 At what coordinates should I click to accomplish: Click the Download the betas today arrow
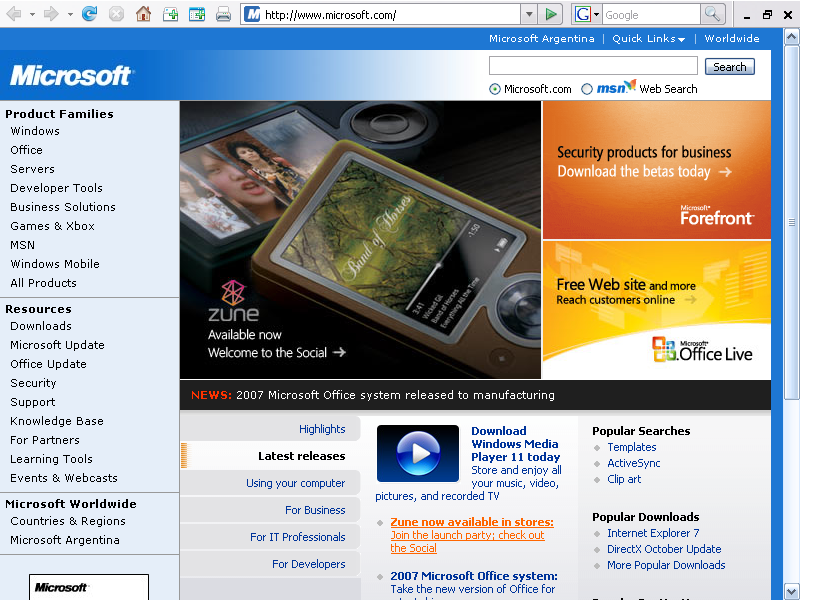click(x=725, y=172)
